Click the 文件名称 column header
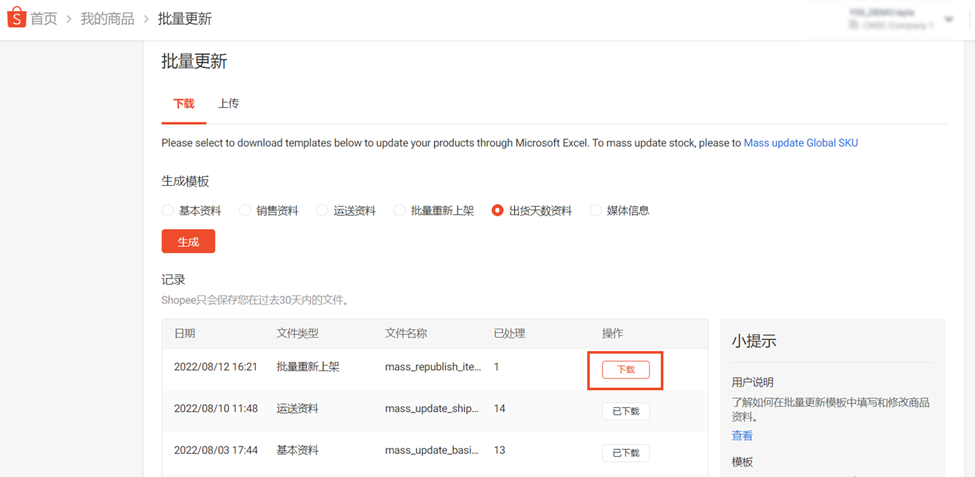Image resolution: width=975 pixels, height=477 pixels. tap(406, 333)
